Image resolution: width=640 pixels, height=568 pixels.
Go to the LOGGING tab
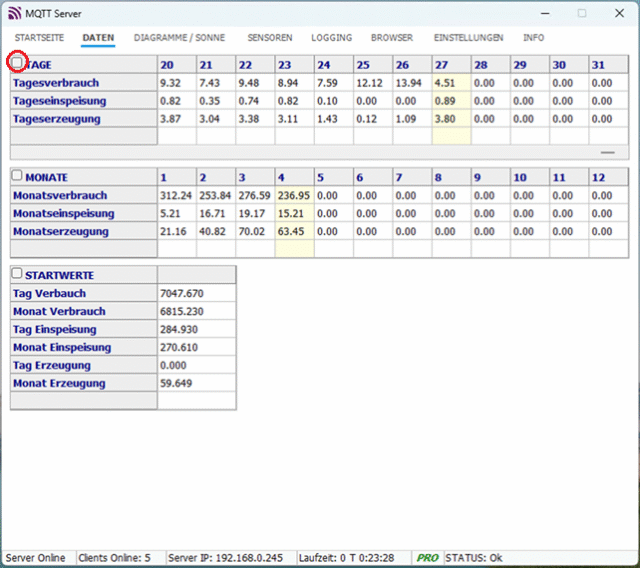point(331,38)
